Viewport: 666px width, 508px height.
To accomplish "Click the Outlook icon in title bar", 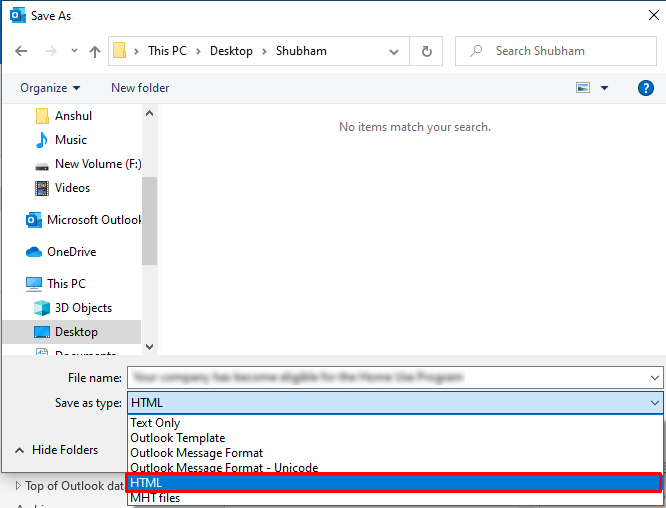I will 17,16.
